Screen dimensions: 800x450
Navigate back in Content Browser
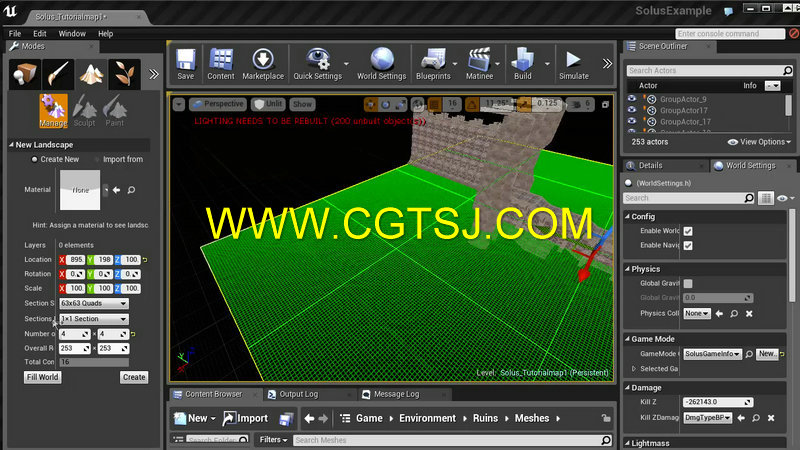(x=309, y=418)
